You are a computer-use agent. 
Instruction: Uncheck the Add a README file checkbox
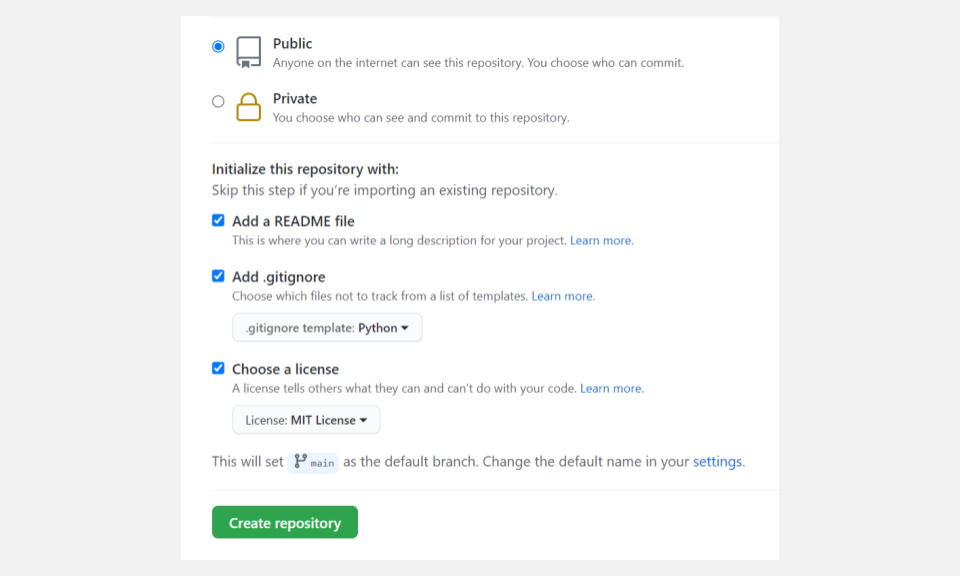click(218, 221)
